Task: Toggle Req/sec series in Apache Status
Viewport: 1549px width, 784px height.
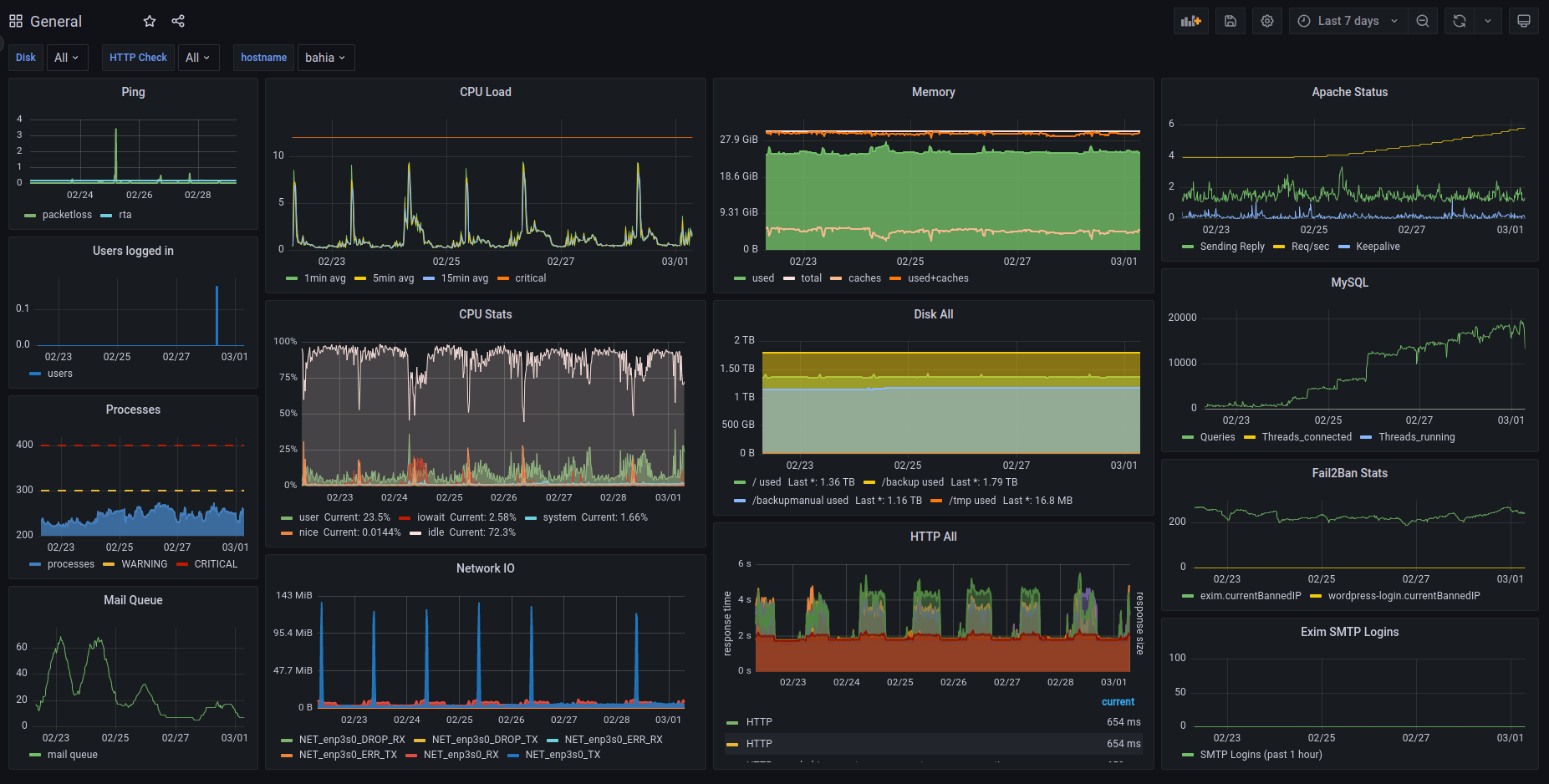Action: click(1310, 247)
